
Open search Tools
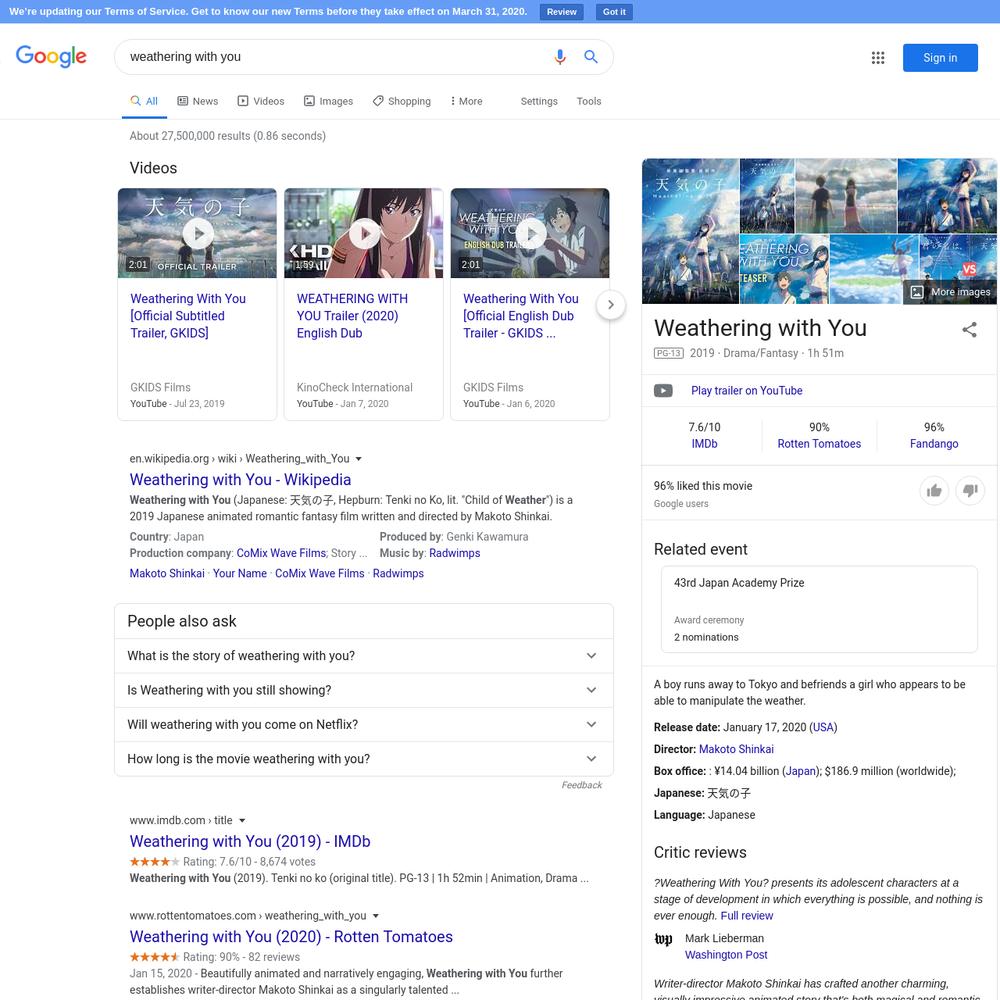point(589,101)
